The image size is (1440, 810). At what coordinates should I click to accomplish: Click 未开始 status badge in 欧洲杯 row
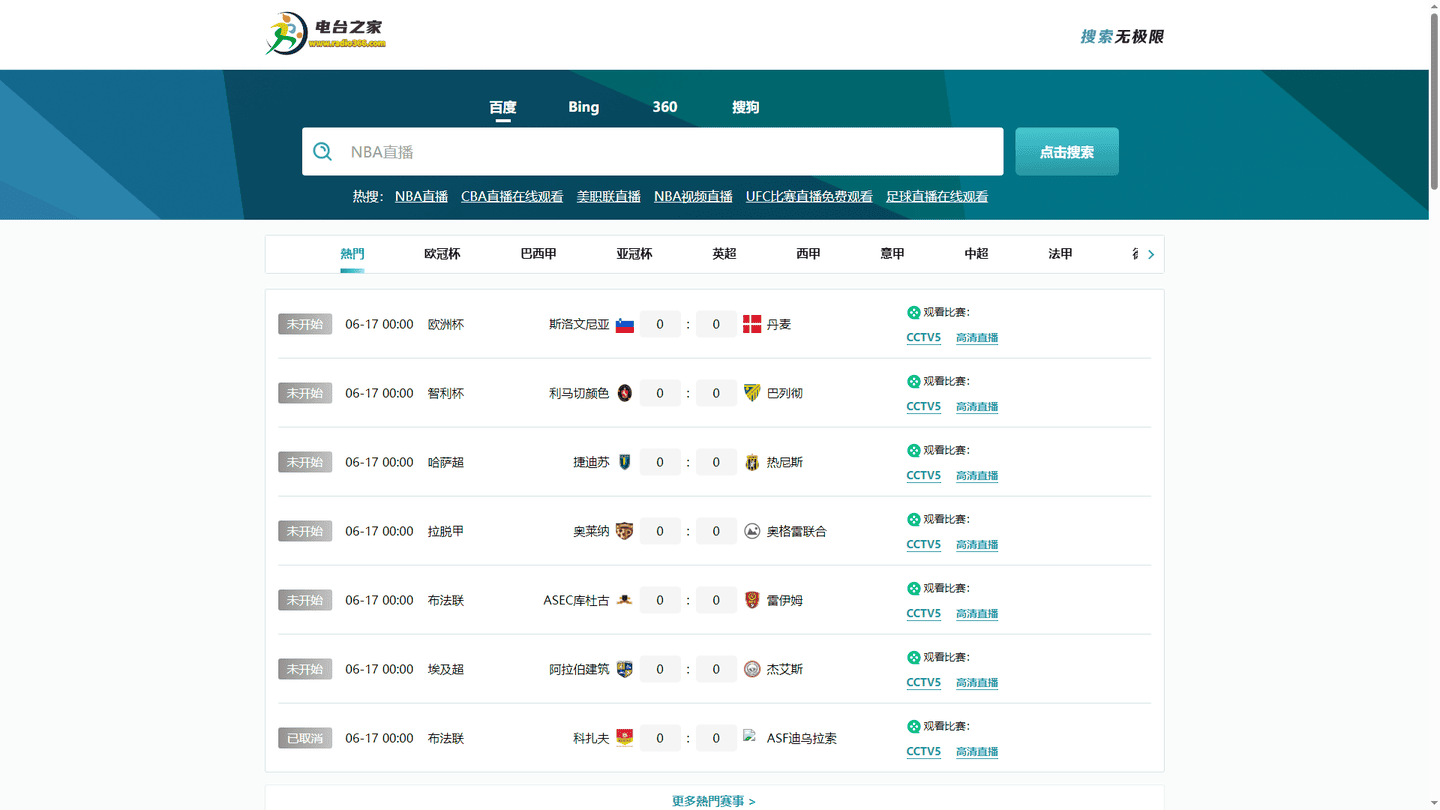coord(305,324)
